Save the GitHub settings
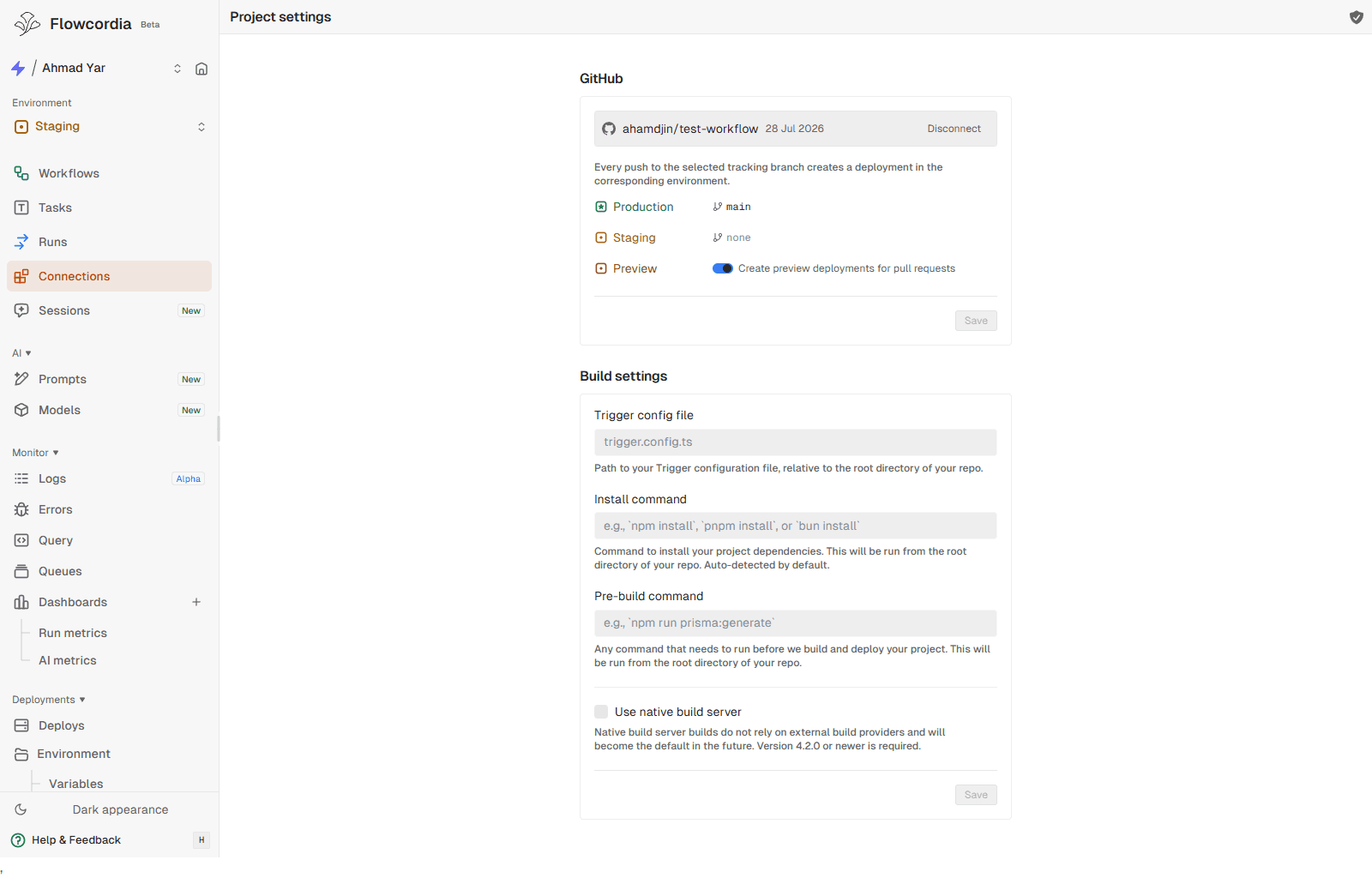 pos(976,321)
